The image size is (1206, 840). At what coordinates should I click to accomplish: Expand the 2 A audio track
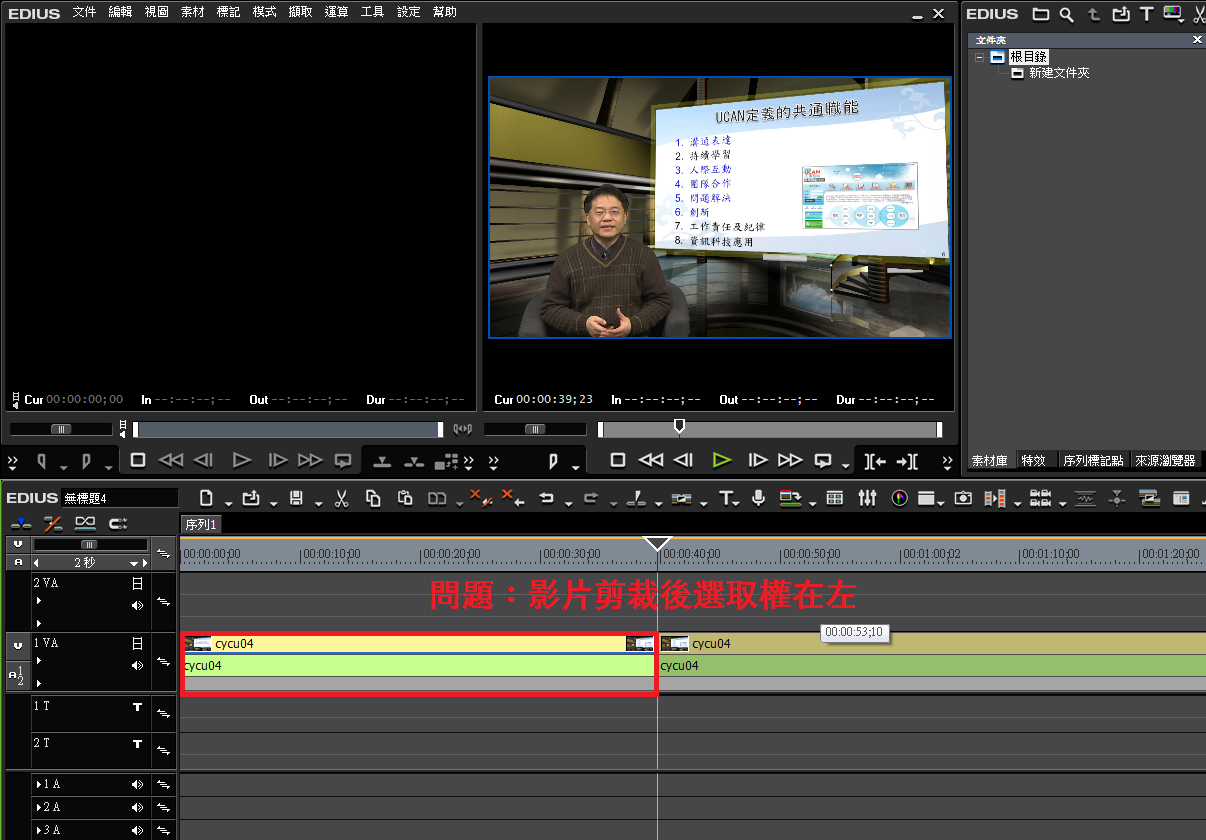click(x=38, y=807)
